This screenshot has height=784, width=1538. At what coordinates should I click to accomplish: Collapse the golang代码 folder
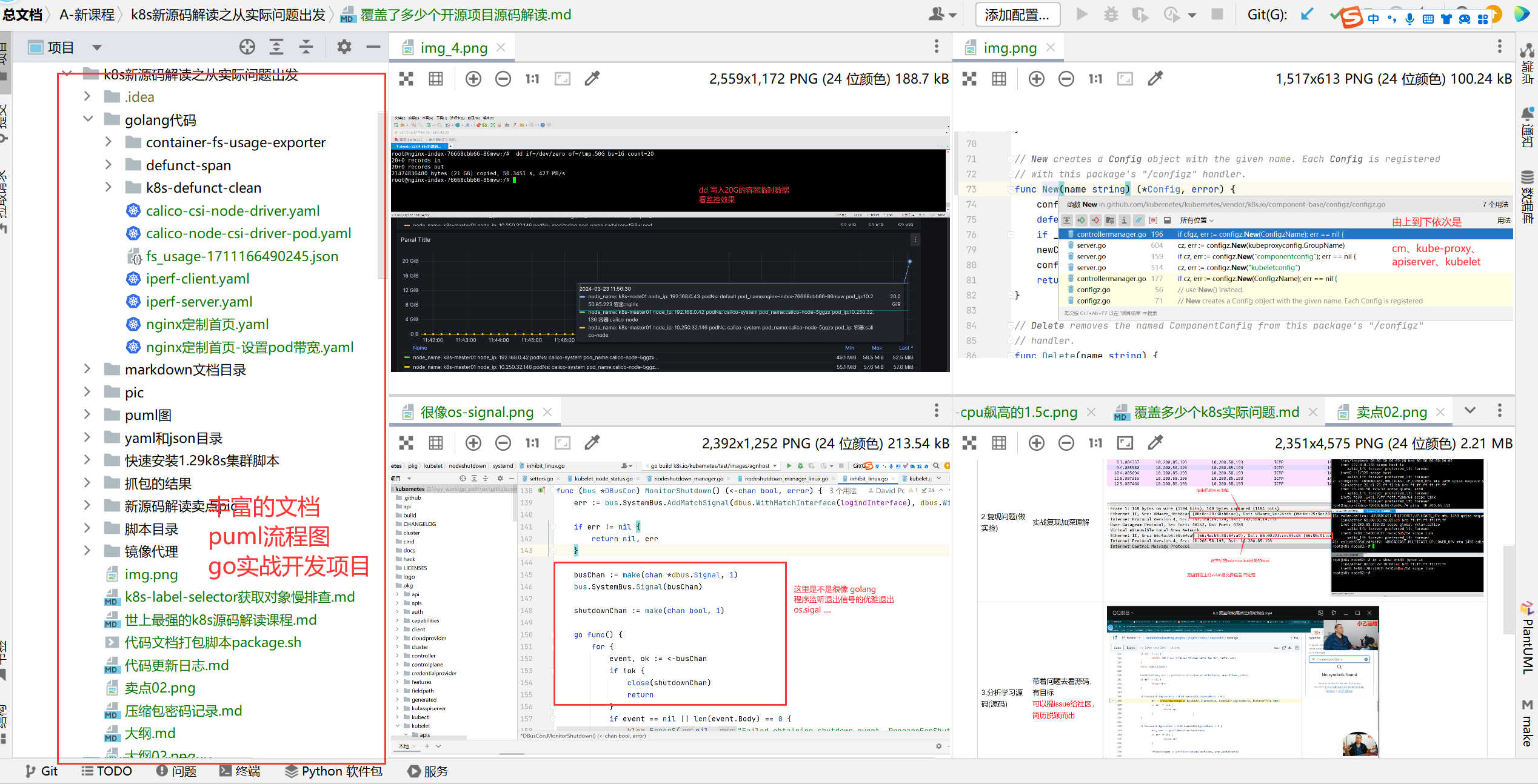point(87,119)
